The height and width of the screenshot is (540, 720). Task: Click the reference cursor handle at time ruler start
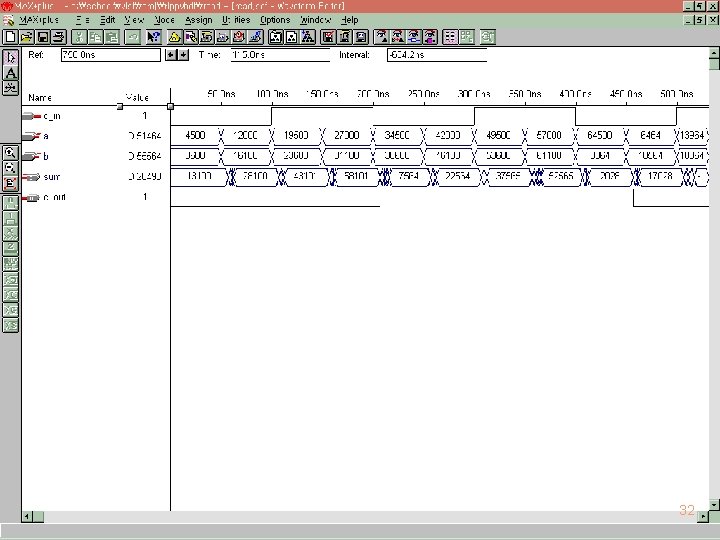click(x=170, y=107)
